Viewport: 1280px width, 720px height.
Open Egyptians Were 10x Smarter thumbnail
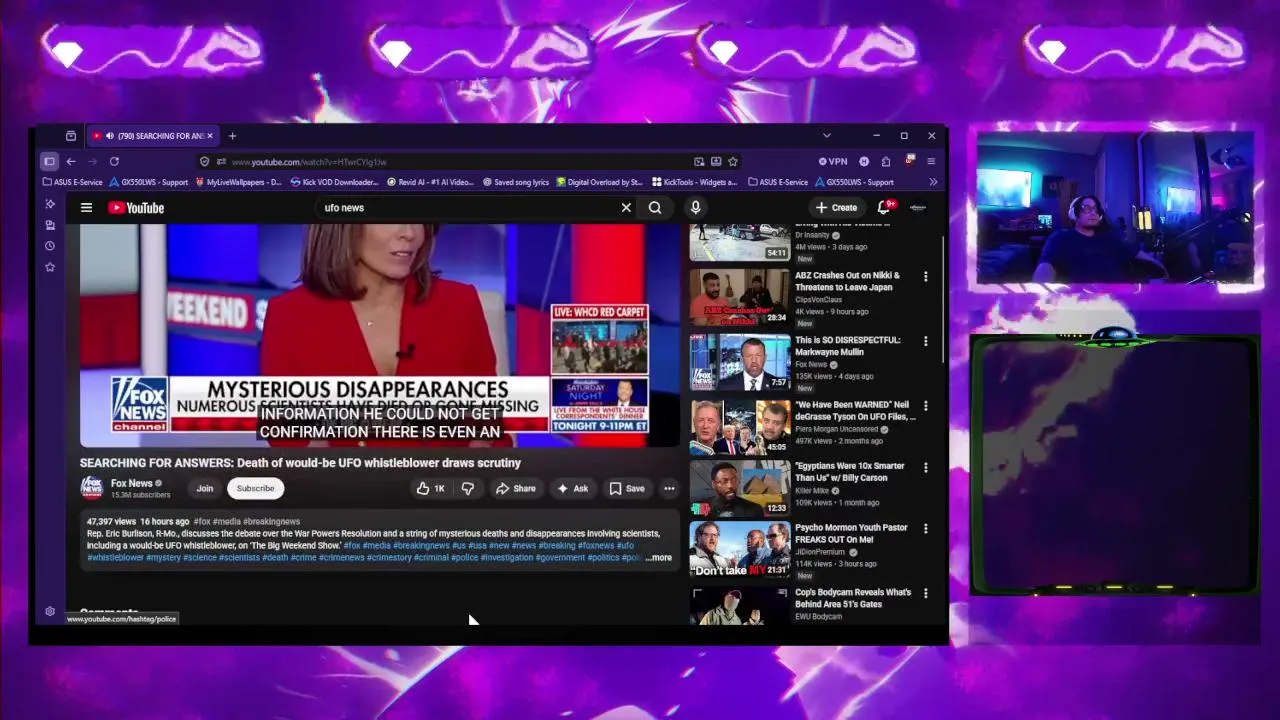[x=739, y=487]
